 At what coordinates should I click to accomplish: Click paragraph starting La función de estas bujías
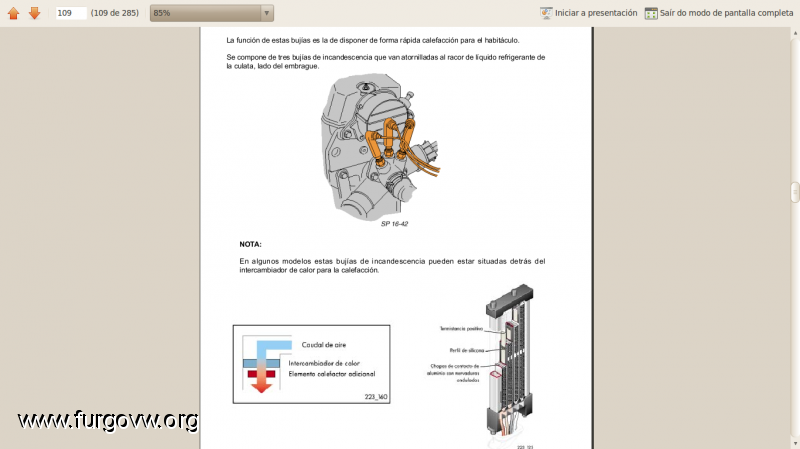coord(373,40)
